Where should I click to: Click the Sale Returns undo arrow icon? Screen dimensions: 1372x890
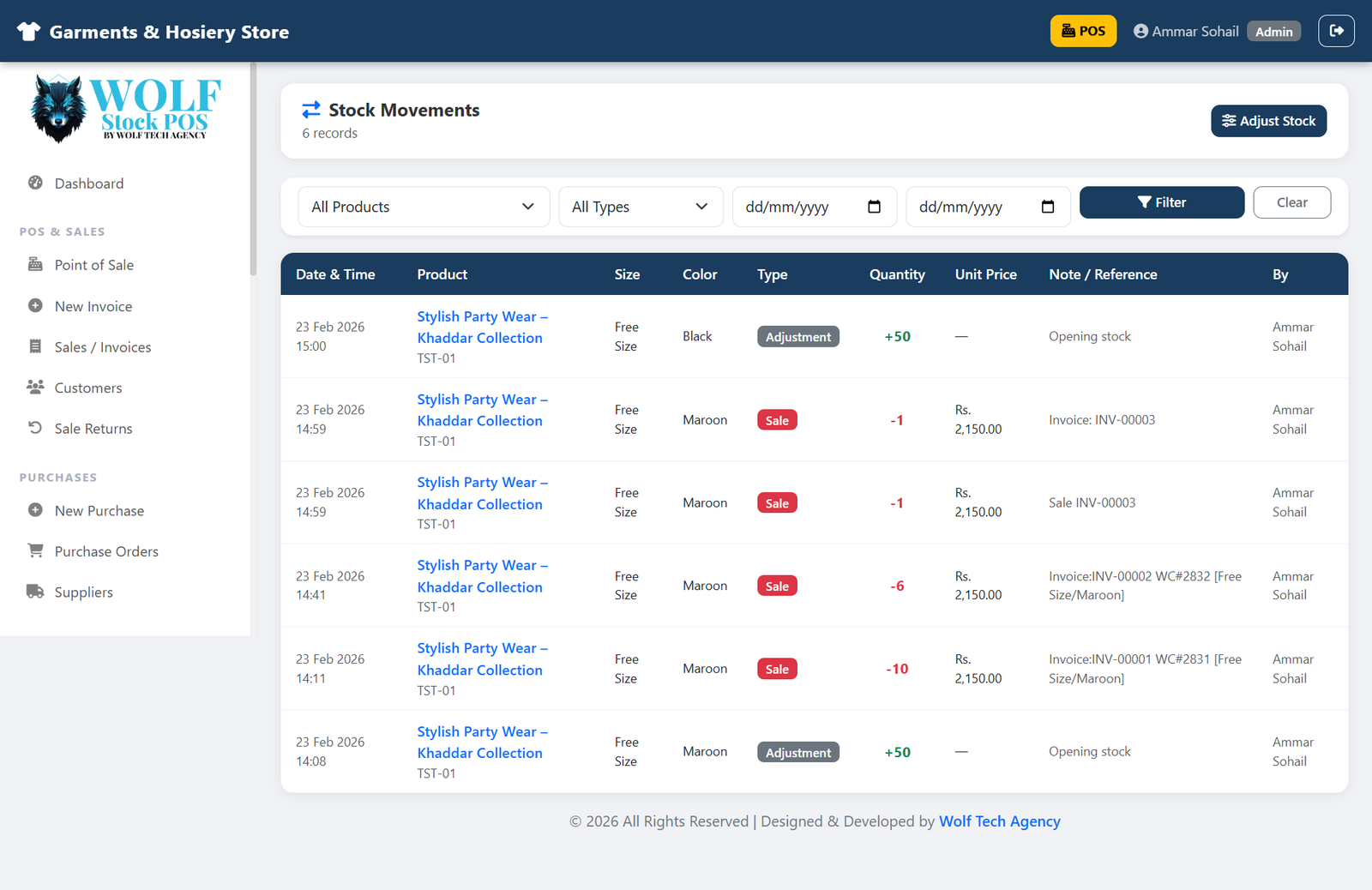35,428
